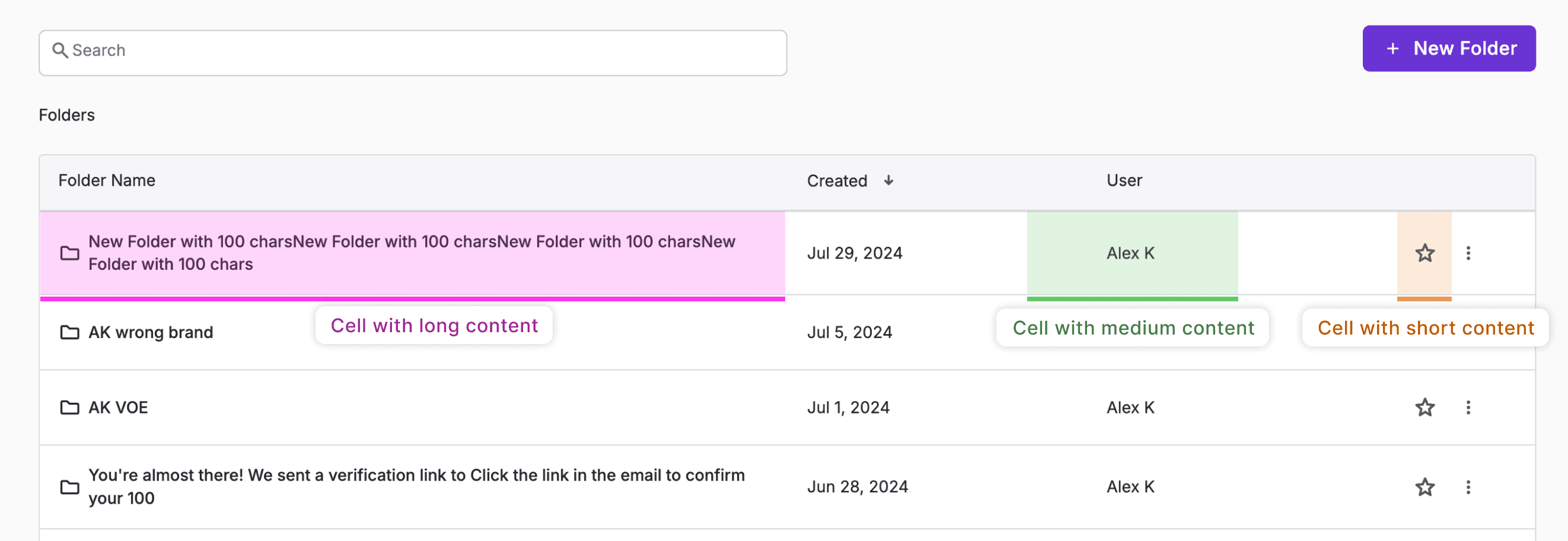This screenshot has height=541, width=1568.
Task: Open kebab menu for the Jul 29, 2024 folder
Action: 1468,253
